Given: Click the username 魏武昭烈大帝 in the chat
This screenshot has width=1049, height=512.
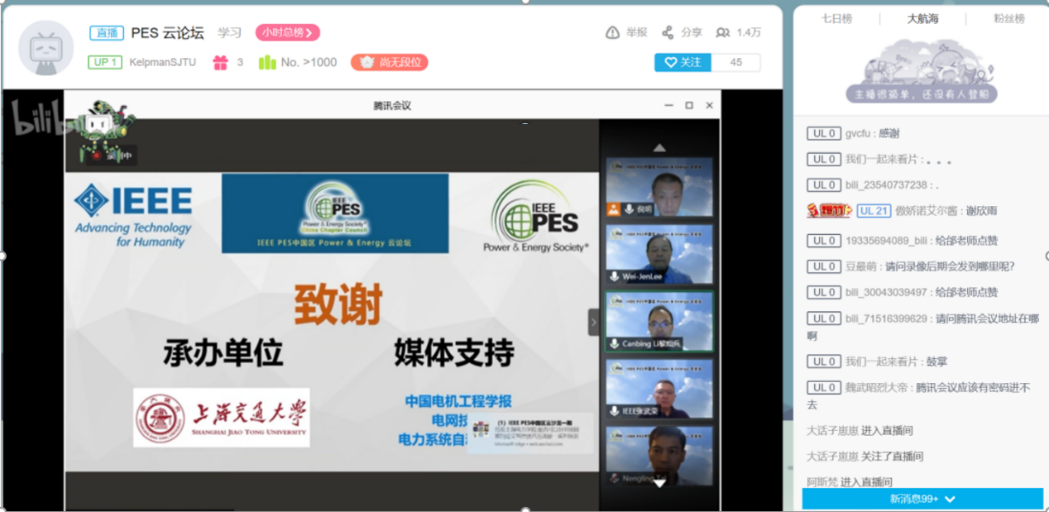Looking at the screenshot, I should (x=878, y=388).
